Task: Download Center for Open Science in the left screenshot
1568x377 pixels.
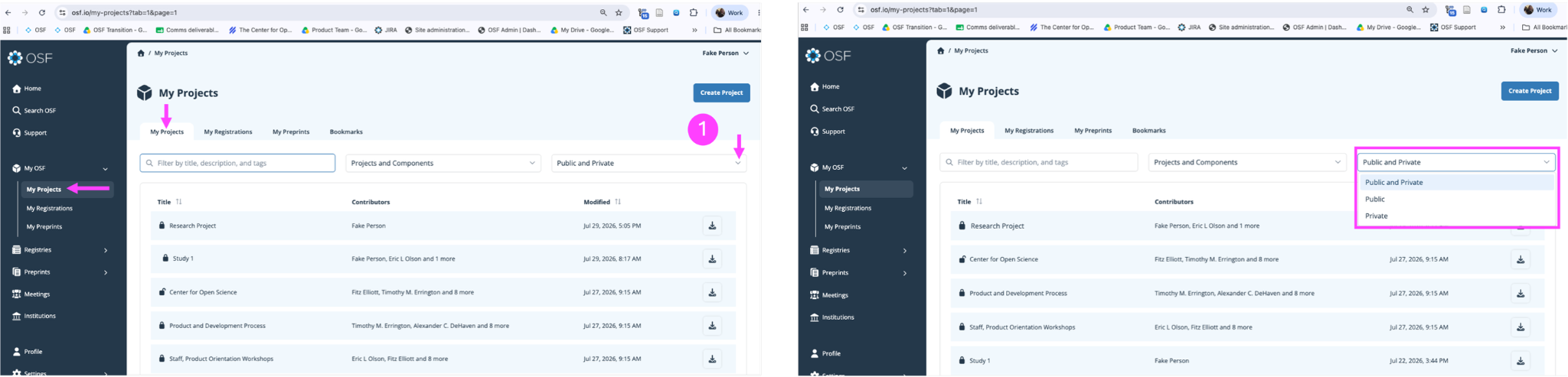Action: tap(712, 292)
